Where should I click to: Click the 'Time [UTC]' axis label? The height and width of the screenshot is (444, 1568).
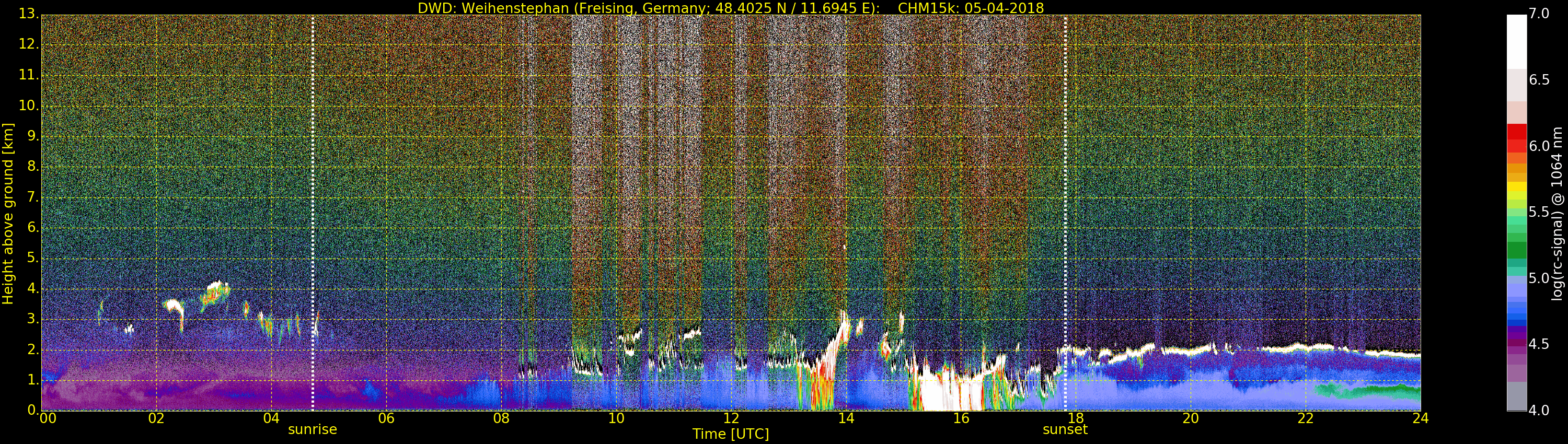731,434
